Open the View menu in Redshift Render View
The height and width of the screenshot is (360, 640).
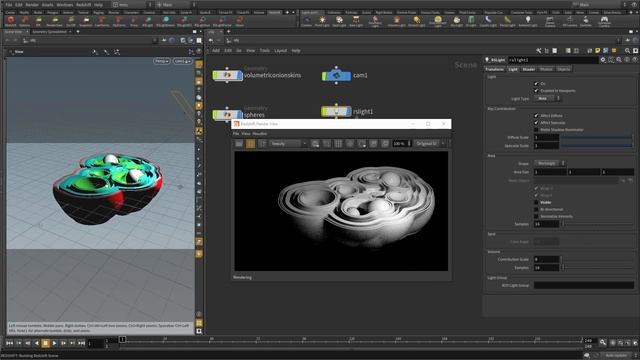pyautogui.click(x=246, y=133)
